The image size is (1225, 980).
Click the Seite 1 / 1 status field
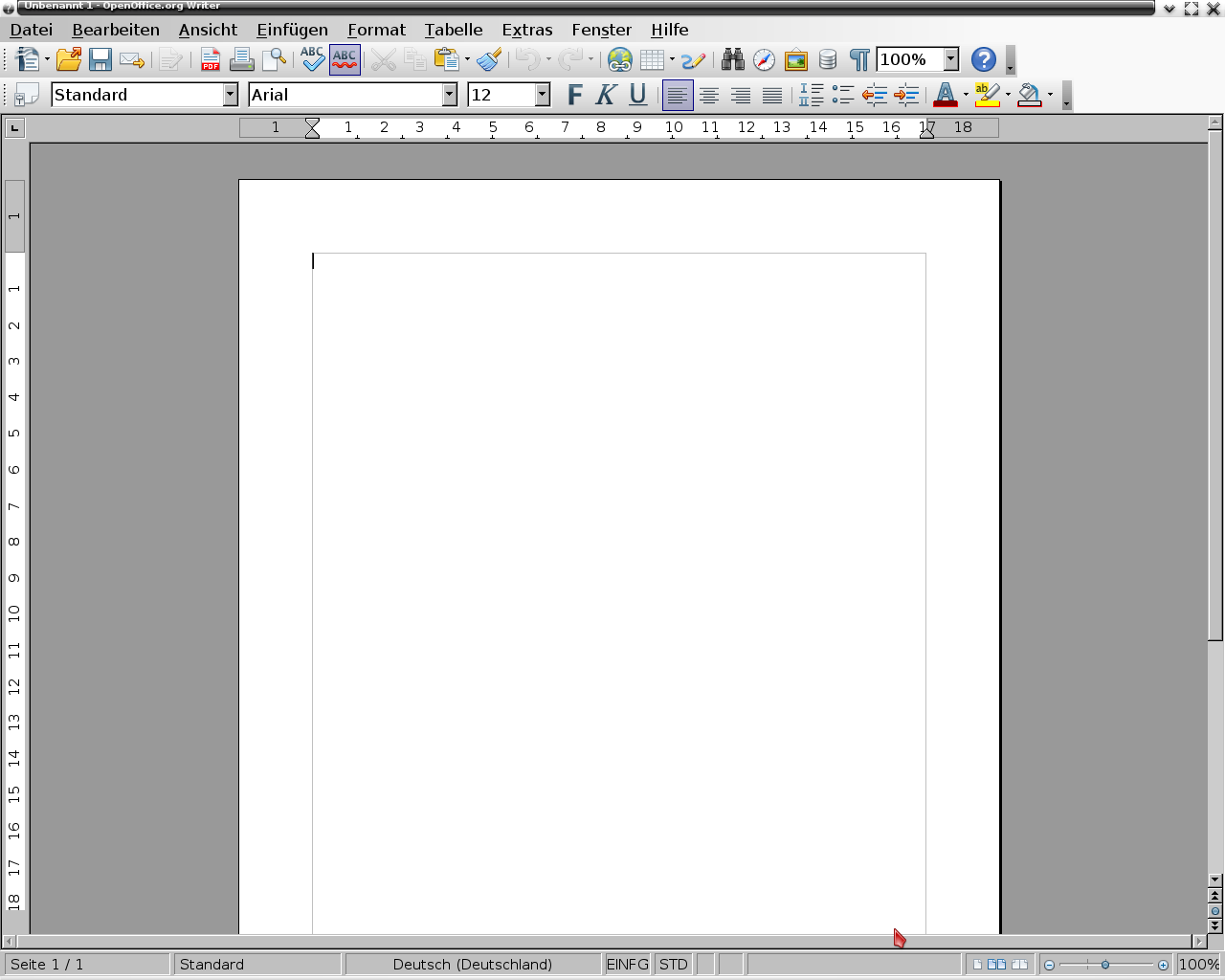click(x=87, y=964)
